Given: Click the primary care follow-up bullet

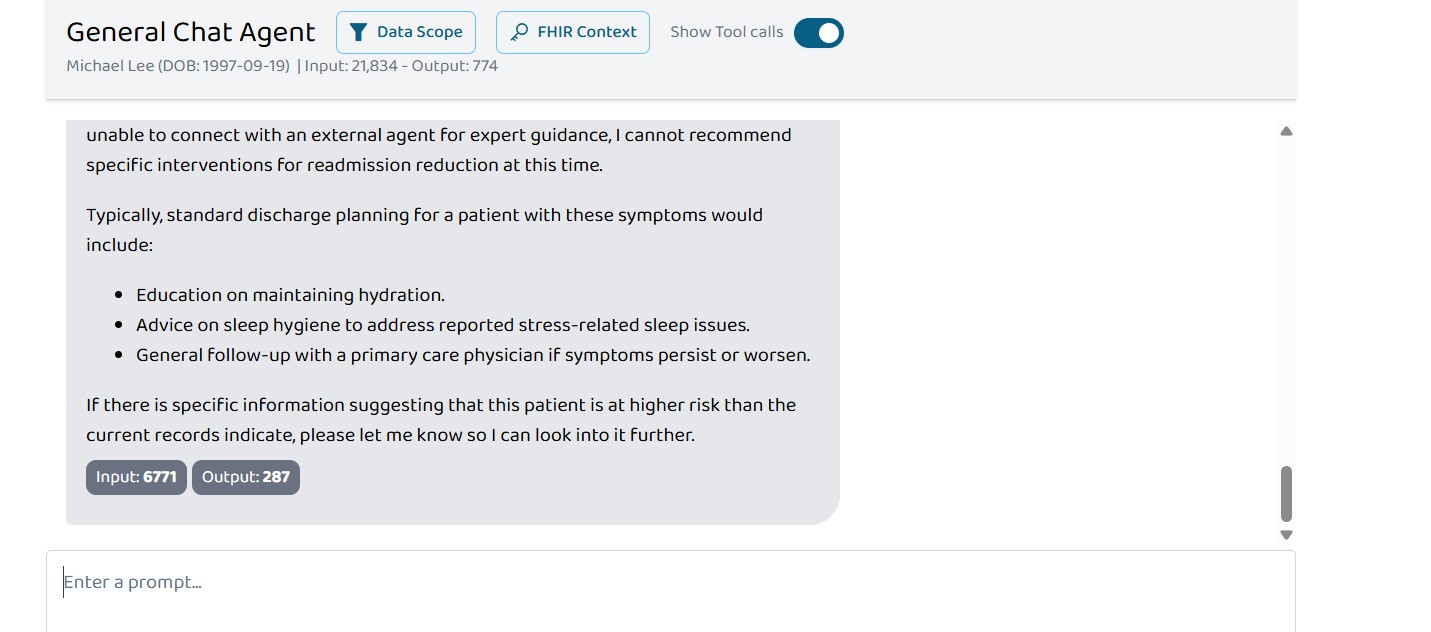Looking at the screenshot, I should [473, 355].
